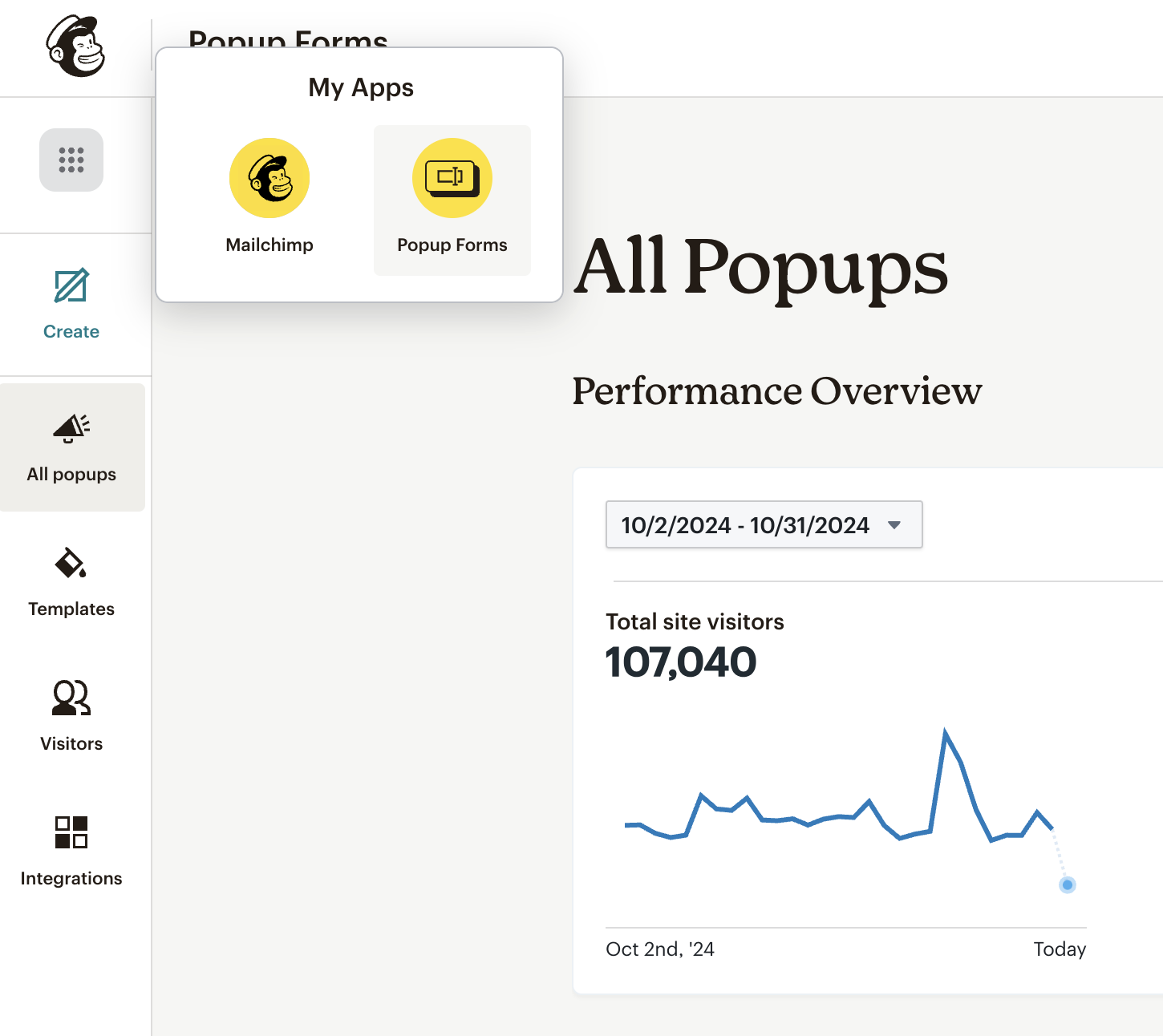This screenshot has width=1163, height=1036.
Task: Click the highest peak of the visitors line chart
Action: coord(946,731)
